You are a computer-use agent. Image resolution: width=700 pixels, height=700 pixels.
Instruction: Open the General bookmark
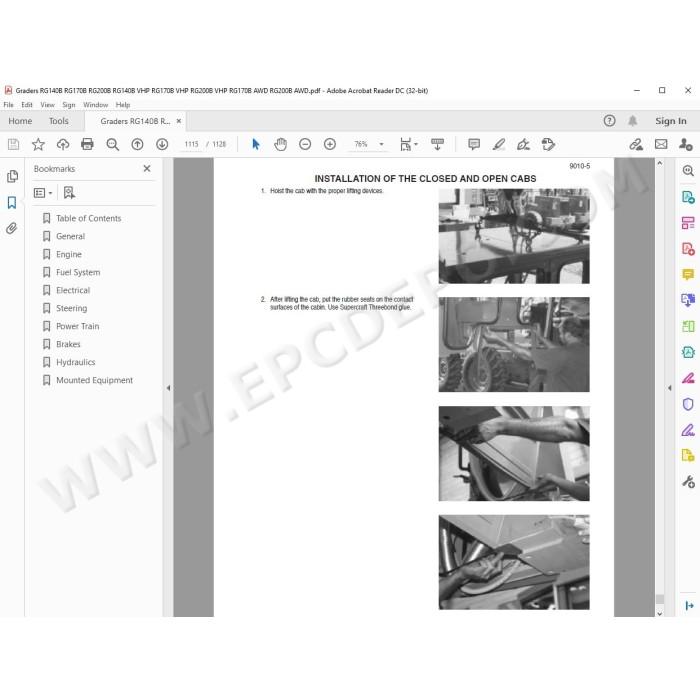click(71, 236)
